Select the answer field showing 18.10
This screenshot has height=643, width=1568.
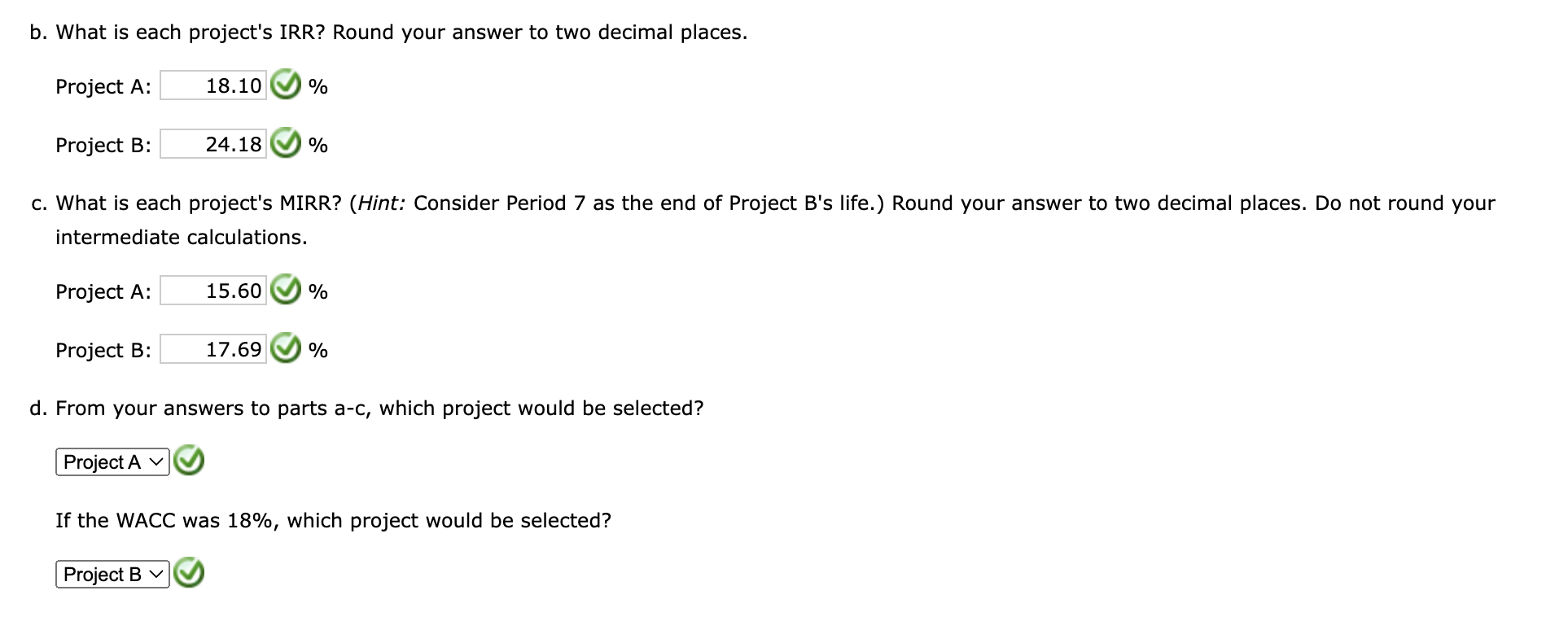coord(213,84)
